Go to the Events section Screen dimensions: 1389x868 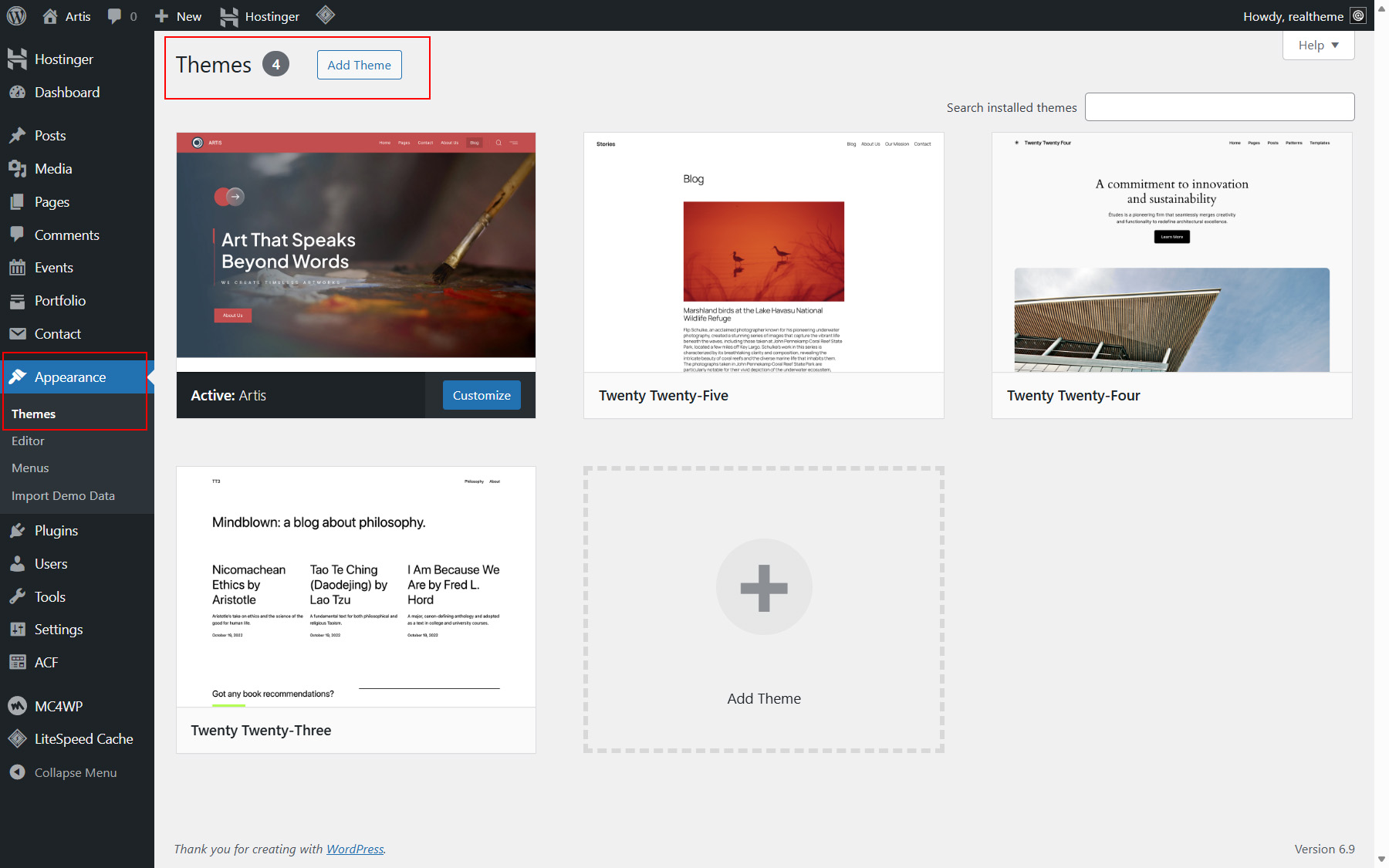53,268
